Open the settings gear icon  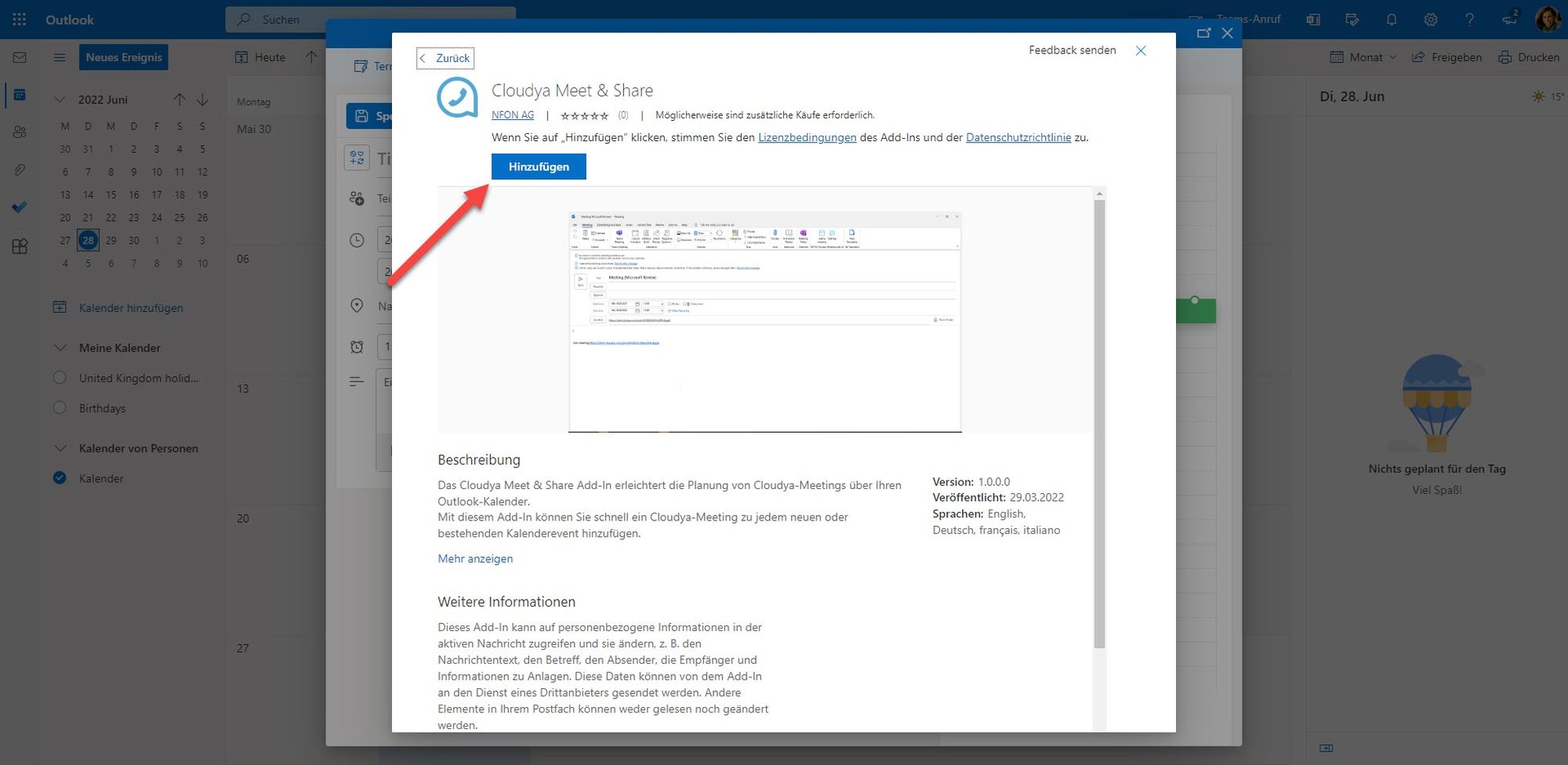click(1430, 20)
